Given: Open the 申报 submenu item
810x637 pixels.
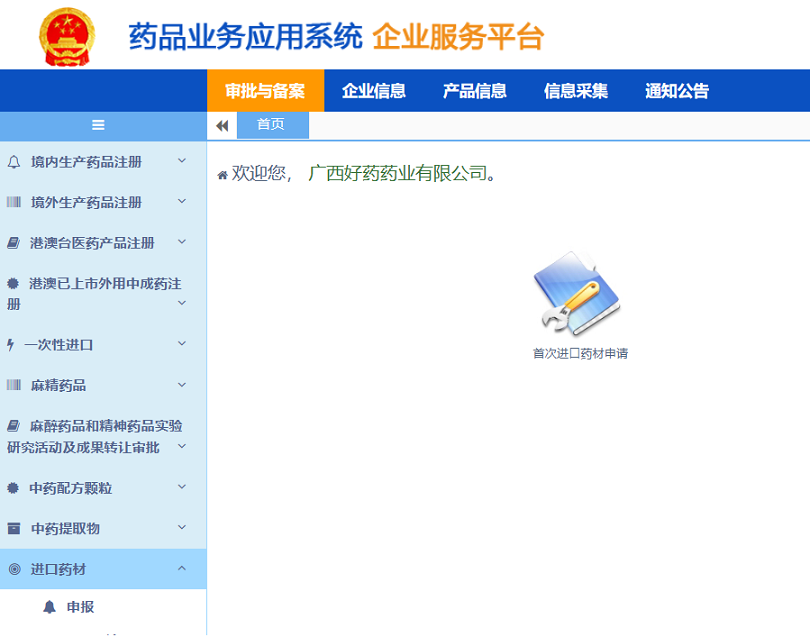Looking at the screenshot, I should (80, 607).
